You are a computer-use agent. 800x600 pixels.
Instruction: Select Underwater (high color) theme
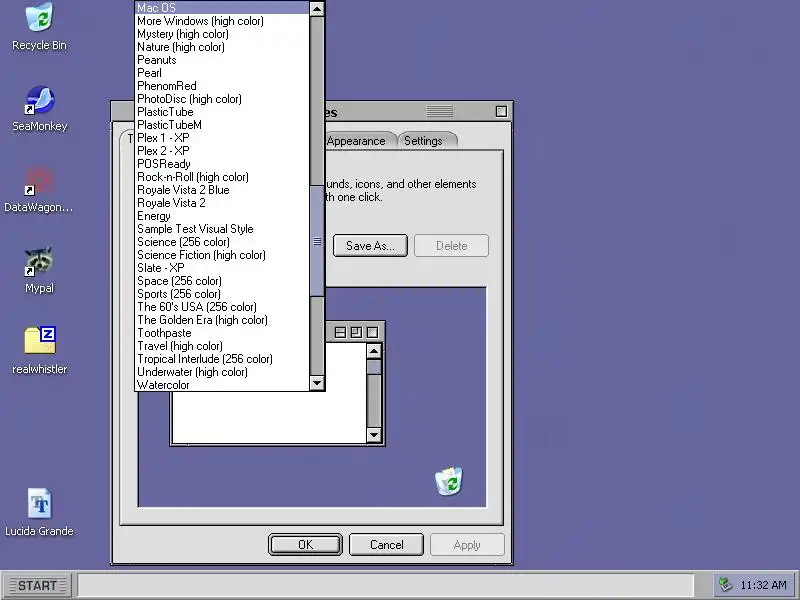click(x=222, y=372)
